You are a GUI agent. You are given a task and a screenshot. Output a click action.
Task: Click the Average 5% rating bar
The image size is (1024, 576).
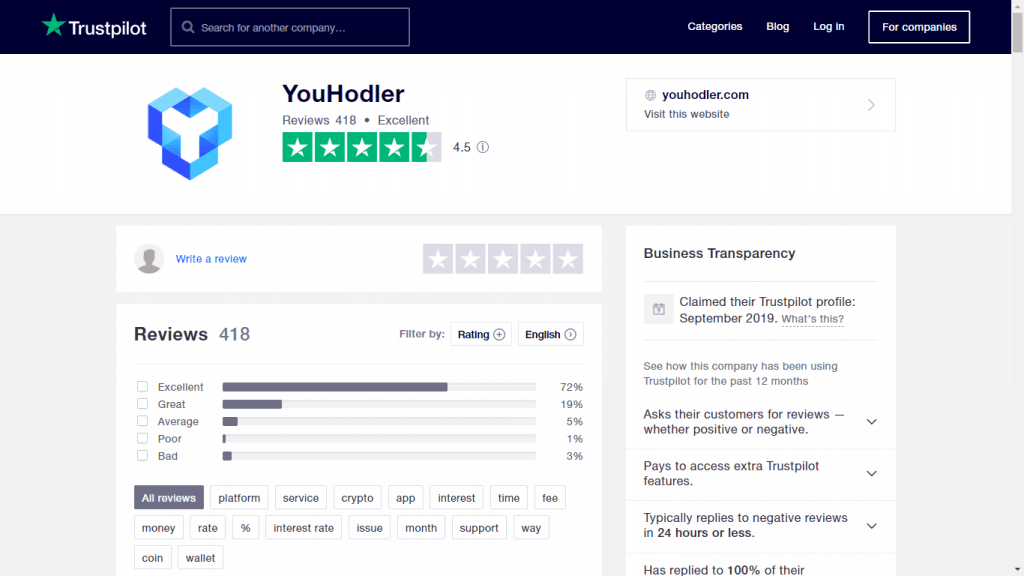379,421
